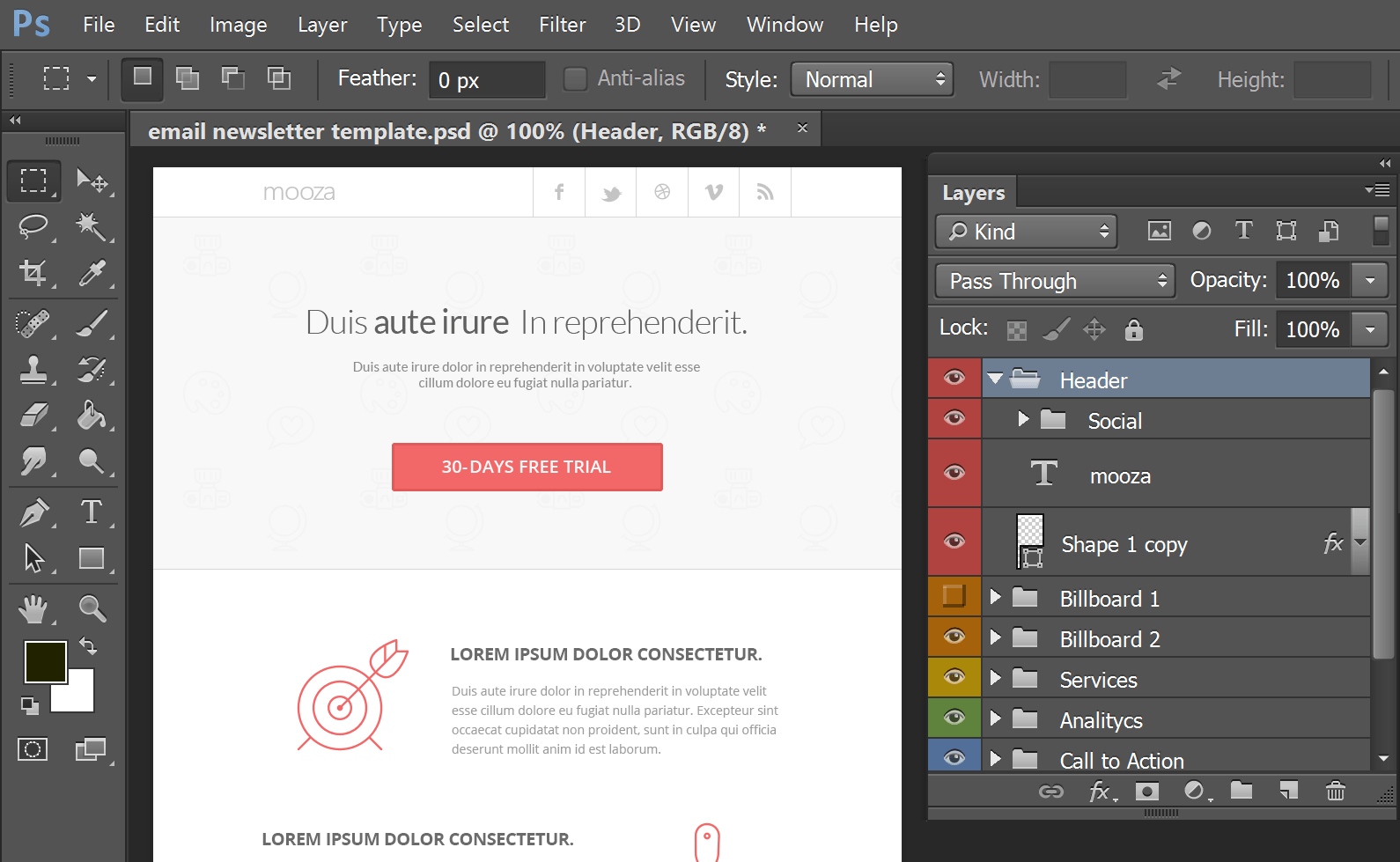The height and width of the screenshot is (862, 1400).
Task: Select the Clone Stamp tool
Action: [x=33, y=370]
